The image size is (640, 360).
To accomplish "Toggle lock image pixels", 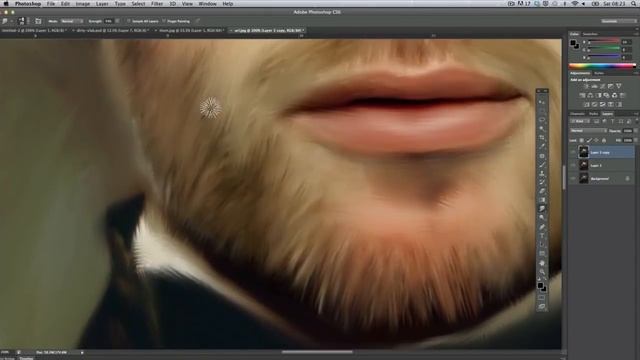I will pos(589,140).
